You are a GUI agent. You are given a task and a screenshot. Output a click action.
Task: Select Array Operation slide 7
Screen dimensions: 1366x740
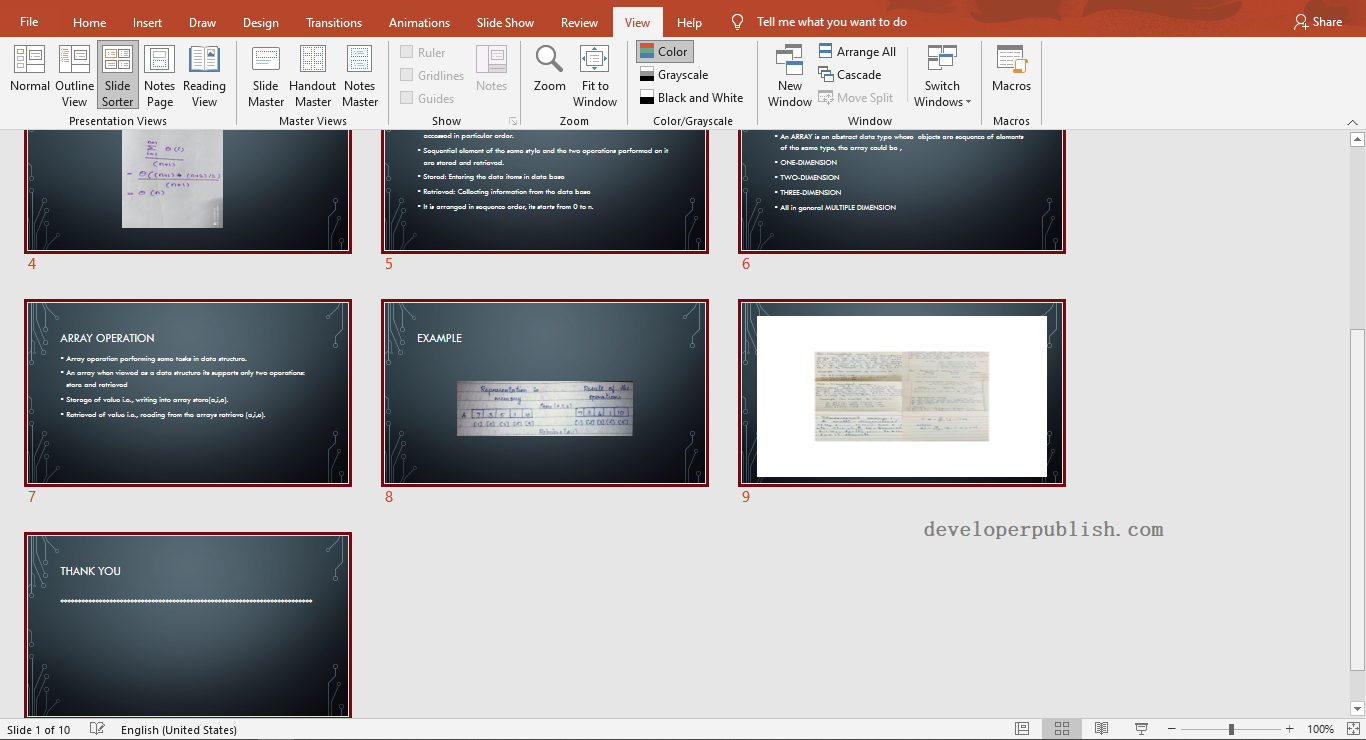188,393
